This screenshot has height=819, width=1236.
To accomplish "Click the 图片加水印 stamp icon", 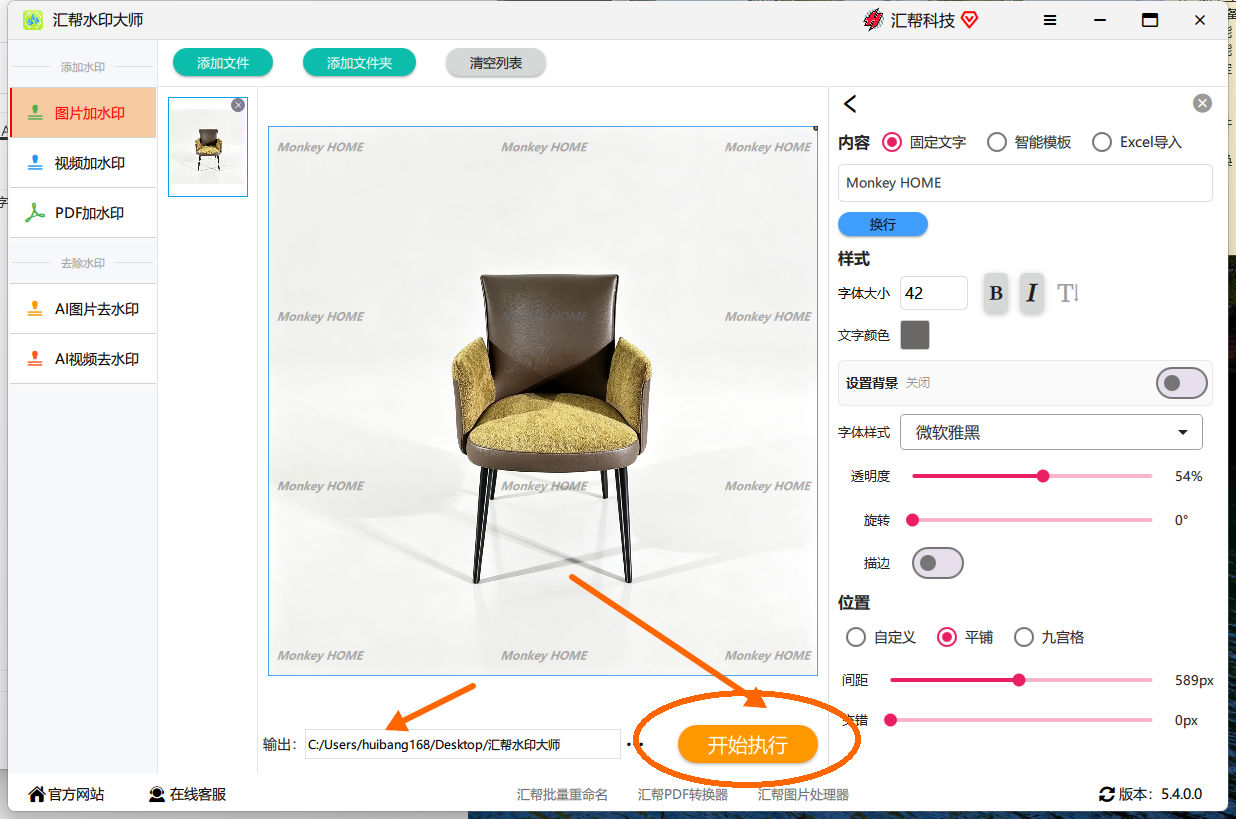I will pyautogui.click(x=35, y=113).
